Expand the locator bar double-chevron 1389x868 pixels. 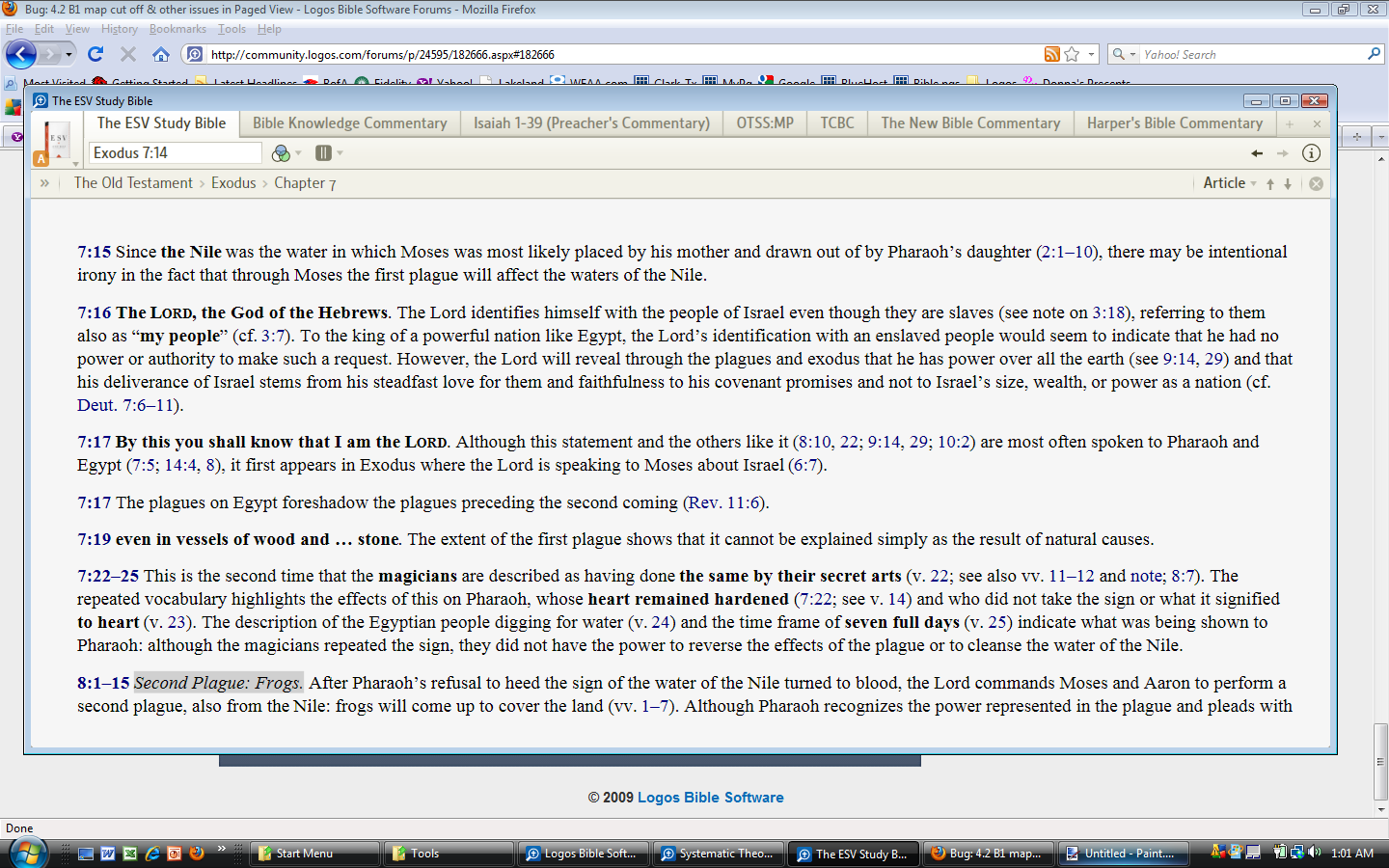[x=44, y=182]
